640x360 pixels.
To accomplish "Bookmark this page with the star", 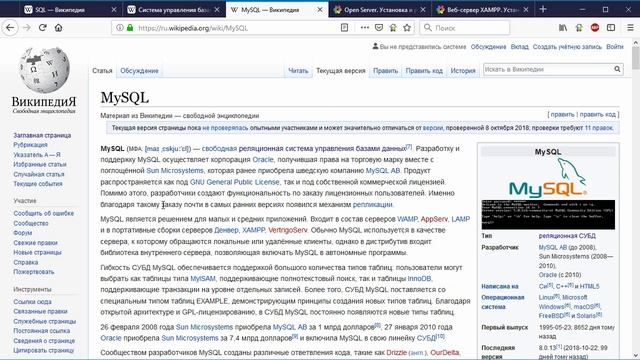I will 407,28.
